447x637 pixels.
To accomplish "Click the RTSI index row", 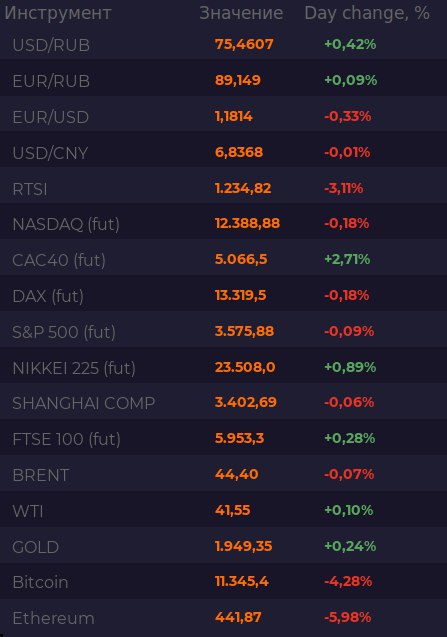I will [x=224, y=188].
